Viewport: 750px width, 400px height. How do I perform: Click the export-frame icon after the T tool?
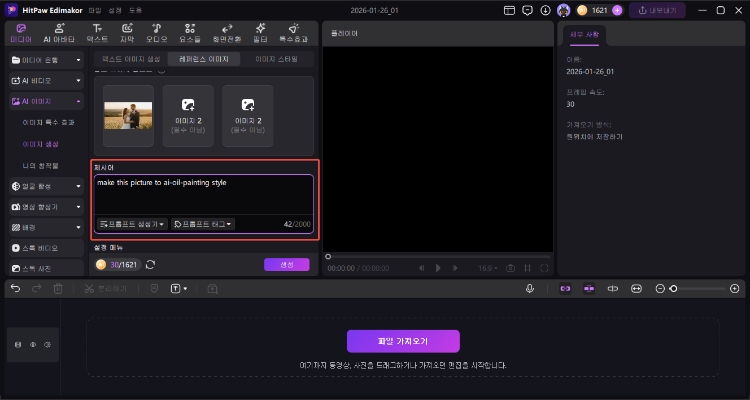(212, 289)
